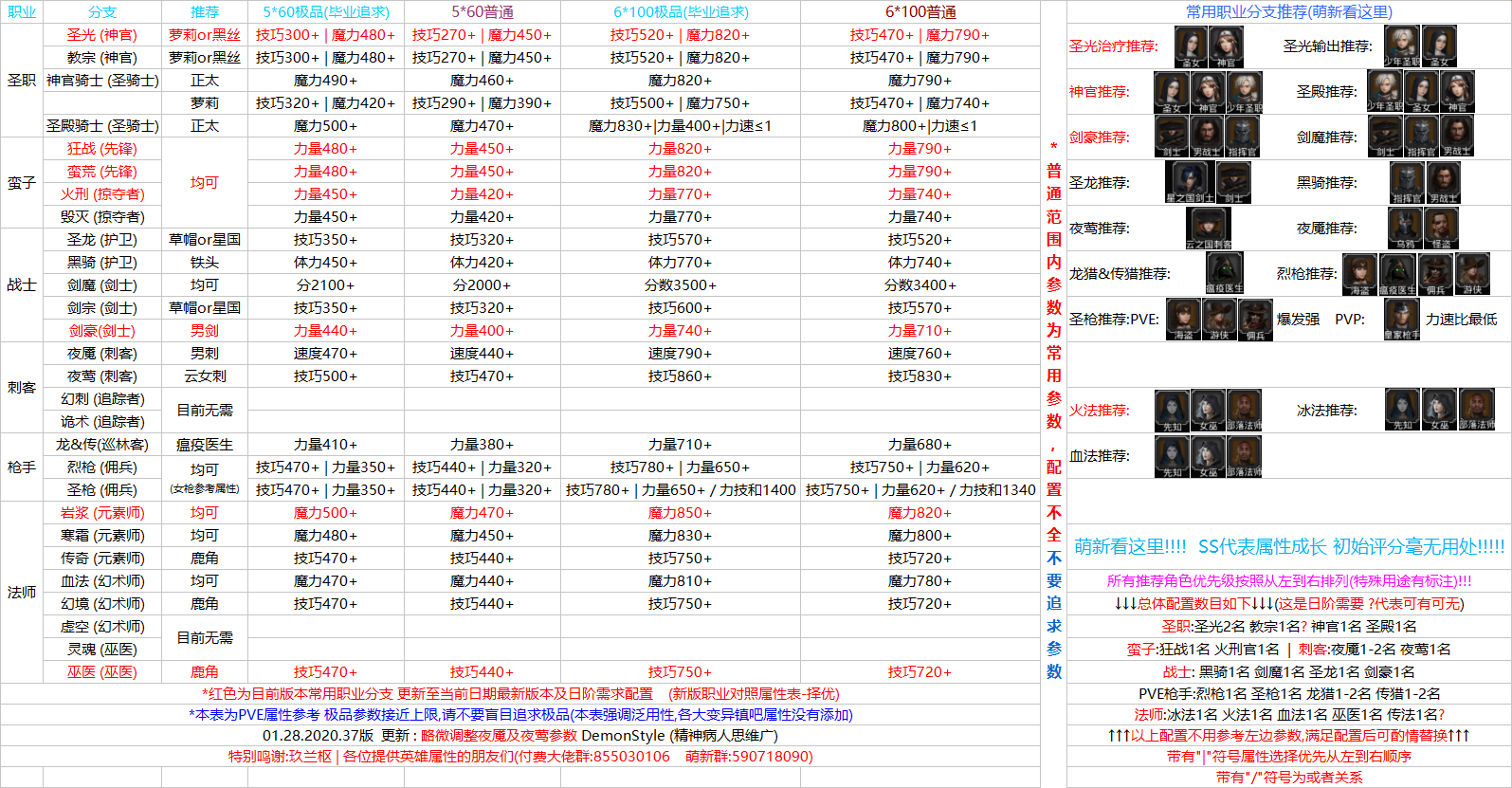Click 游侠 portrait in 烈枪推荐 row

(1472, 275)
